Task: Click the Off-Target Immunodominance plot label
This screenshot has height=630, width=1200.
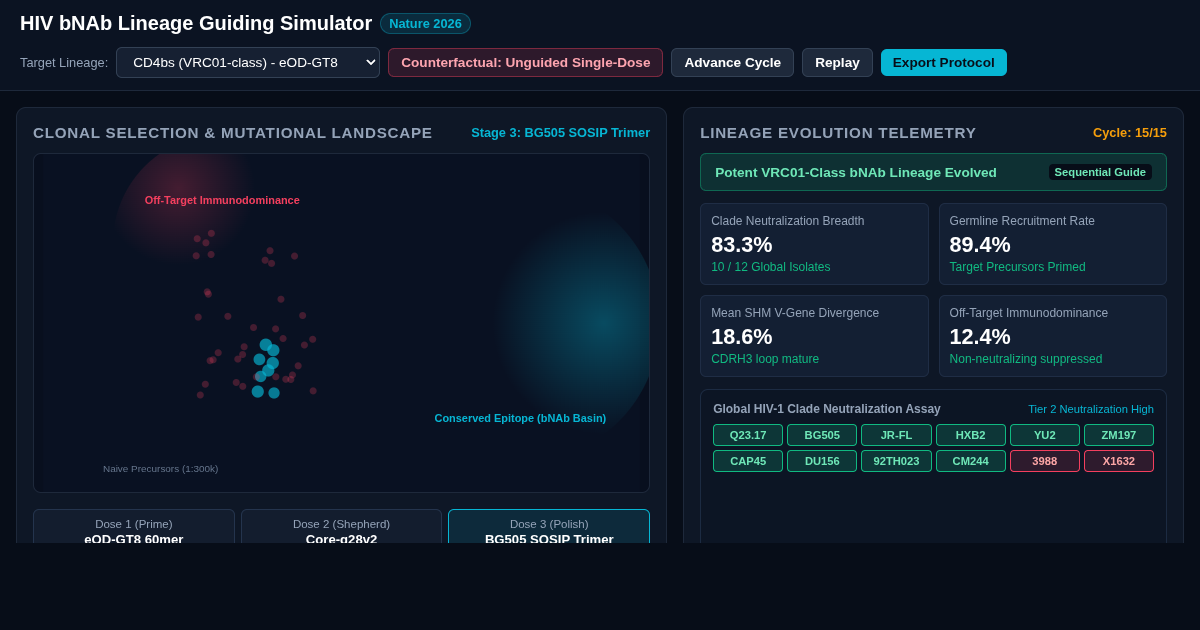Action: click(x=222, y=200)
